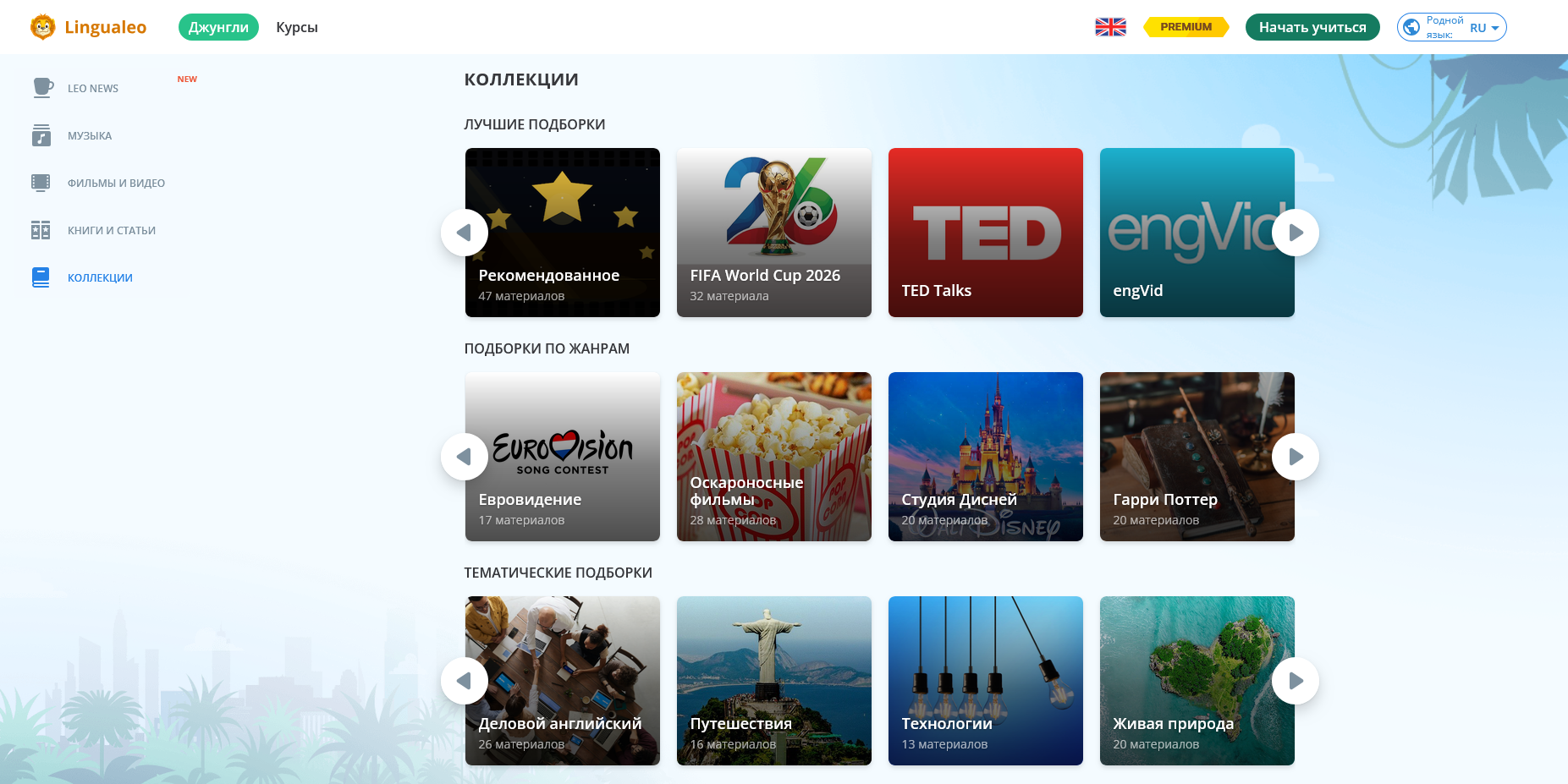
Task: Click the Тематические подборки section heading
Action: coord(558,573)
